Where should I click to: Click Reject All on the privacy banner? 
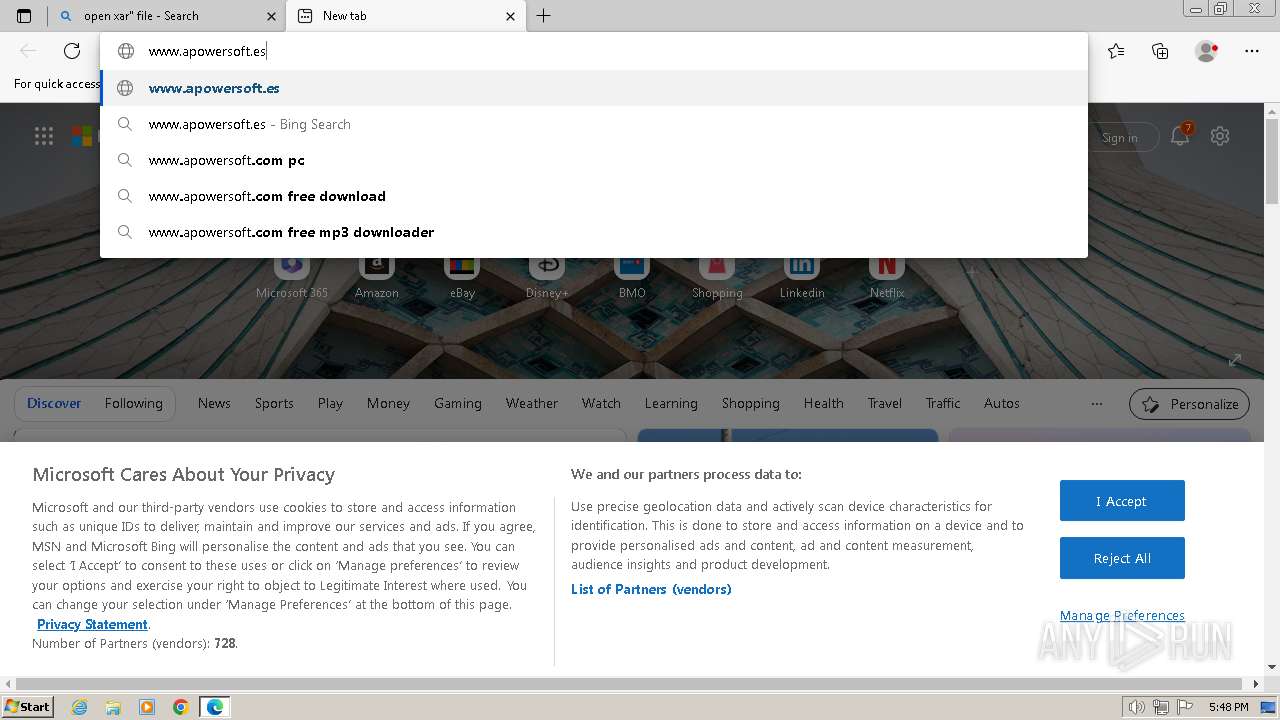pyautogui.click(x=1122, y=558)
